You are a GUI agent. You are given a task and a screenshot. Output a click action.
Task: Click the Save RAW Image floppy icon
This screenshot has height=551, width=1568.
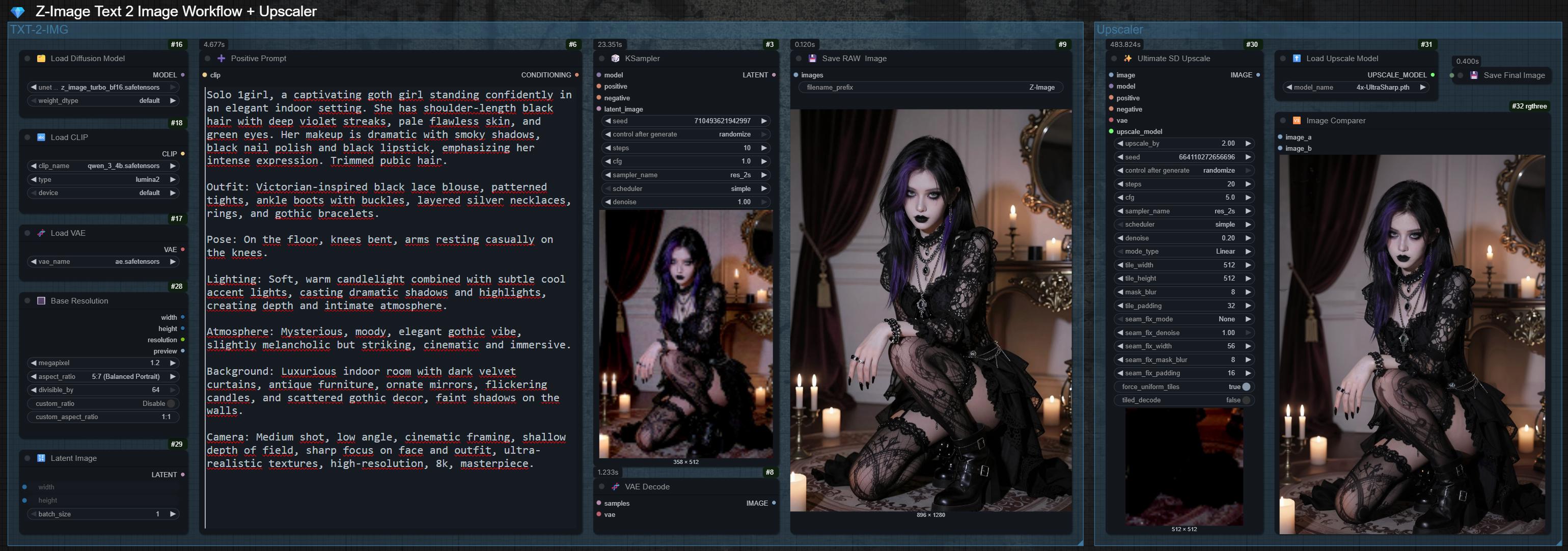[x=812, y=59]
